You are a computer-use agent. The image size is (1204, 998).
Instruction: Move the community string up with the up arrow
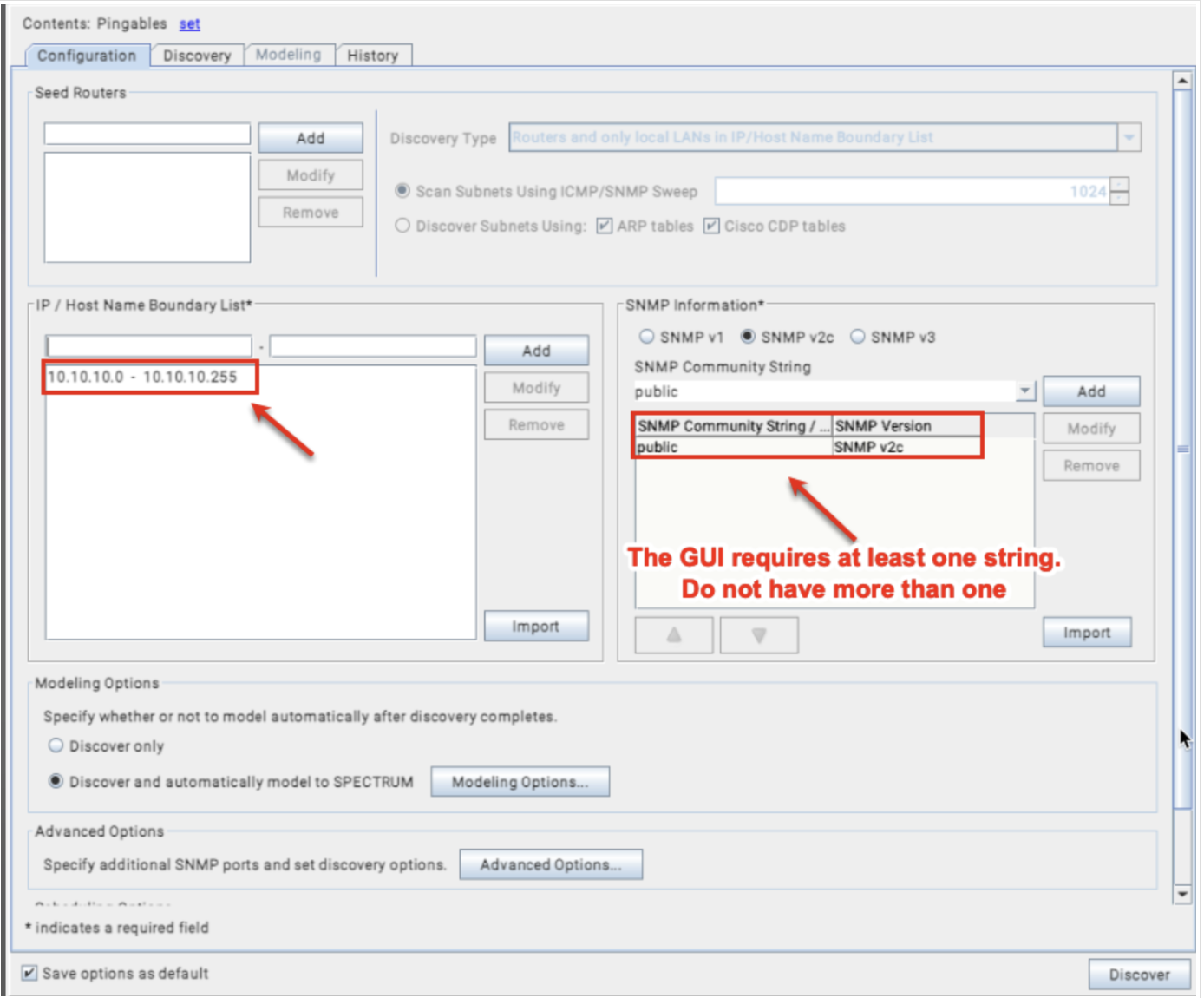(674, 635)
